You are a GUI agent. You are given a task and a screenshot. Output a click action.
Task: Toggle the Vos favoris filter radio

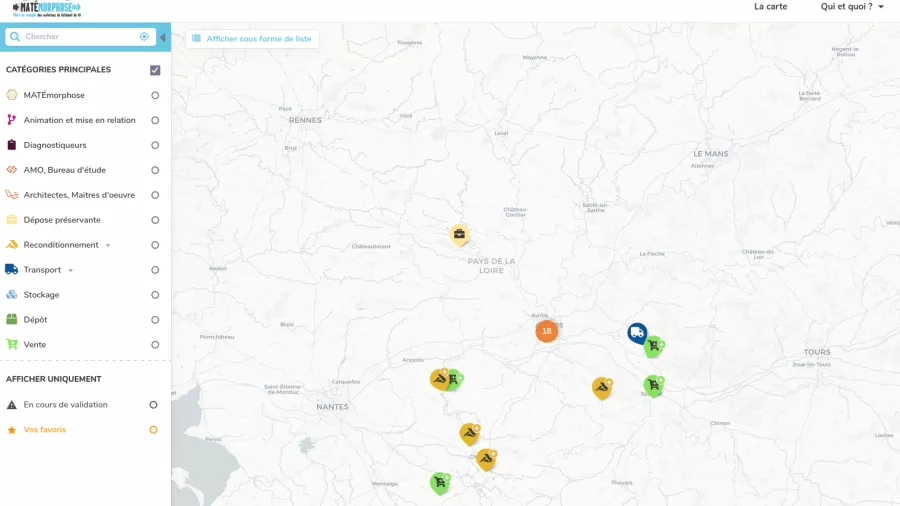tap(153, 430)
